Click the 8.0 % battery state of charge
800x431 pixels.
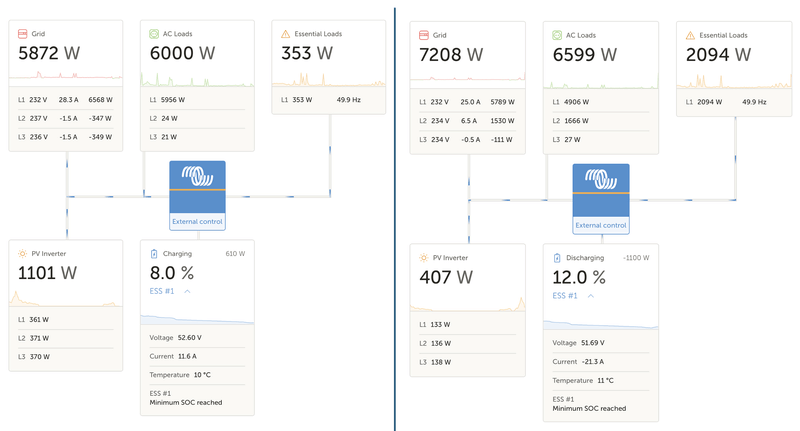[x=172, y=273]
